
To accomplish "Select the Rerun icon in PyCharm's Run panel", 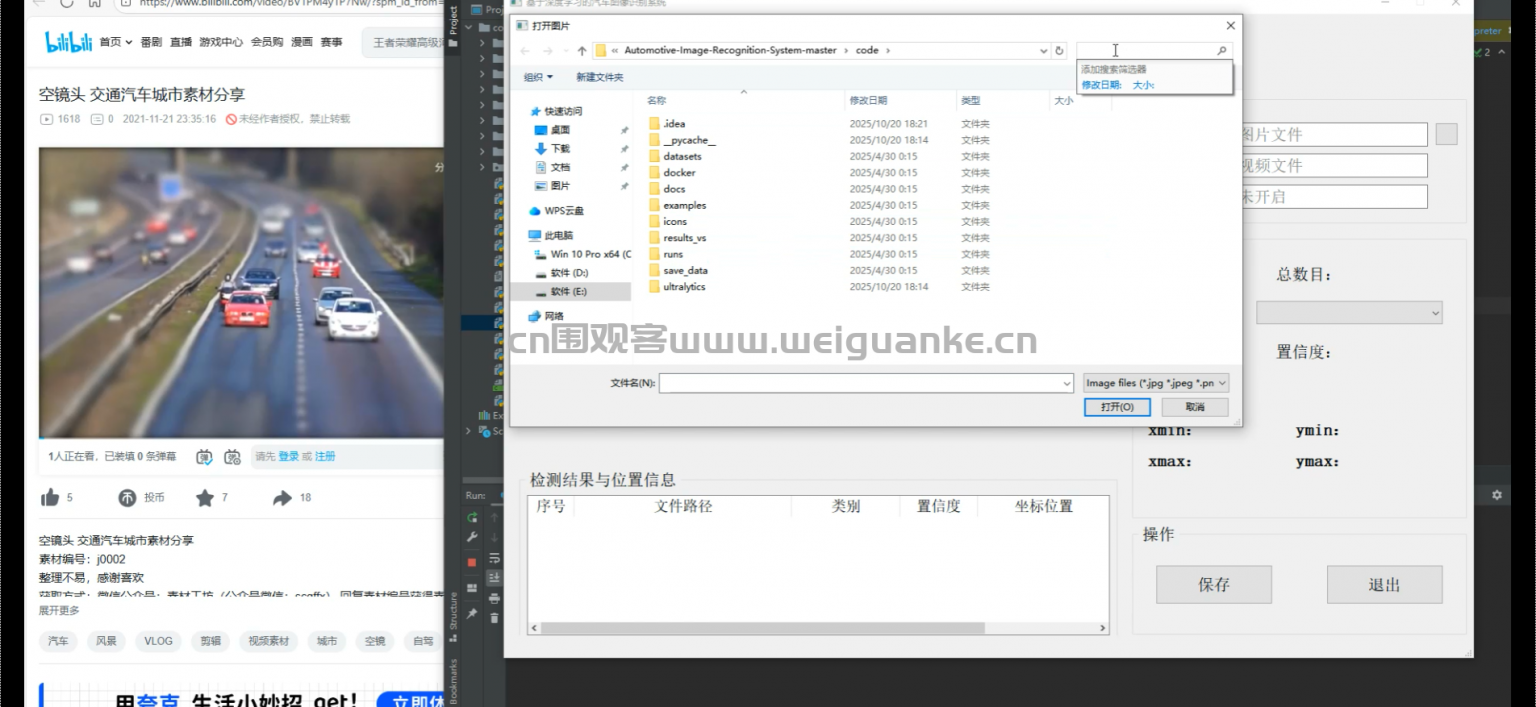I will click(x=471, y=515).
